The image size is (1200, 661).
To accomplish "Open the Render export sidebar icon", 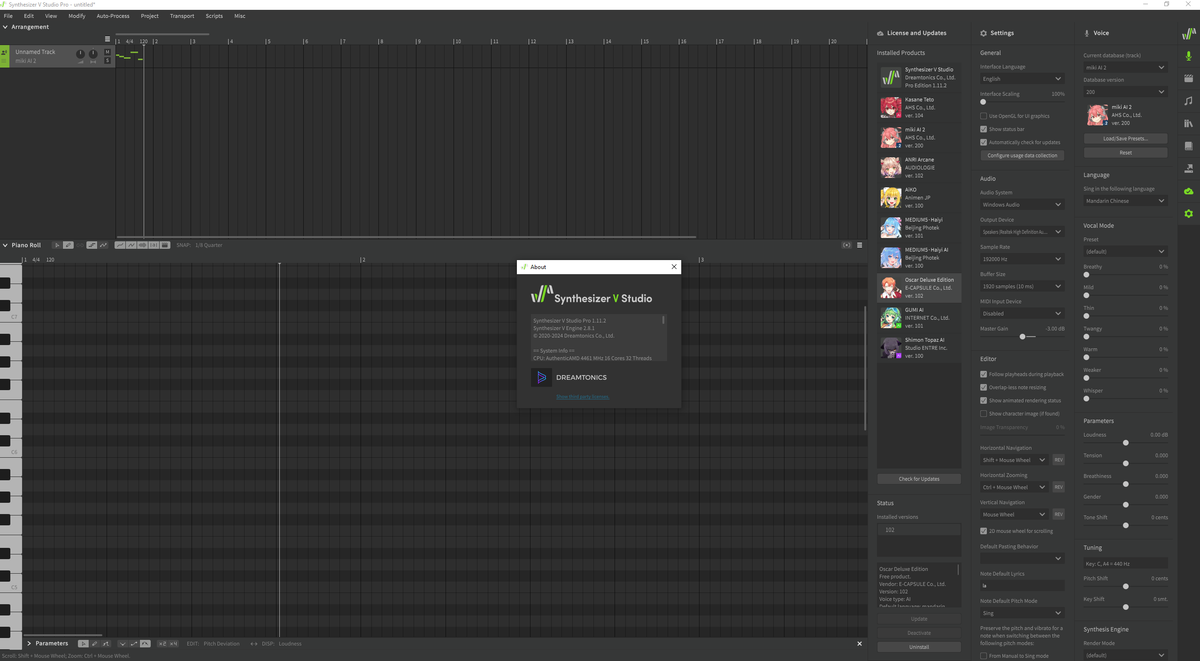I will [x=1188, y=169].
